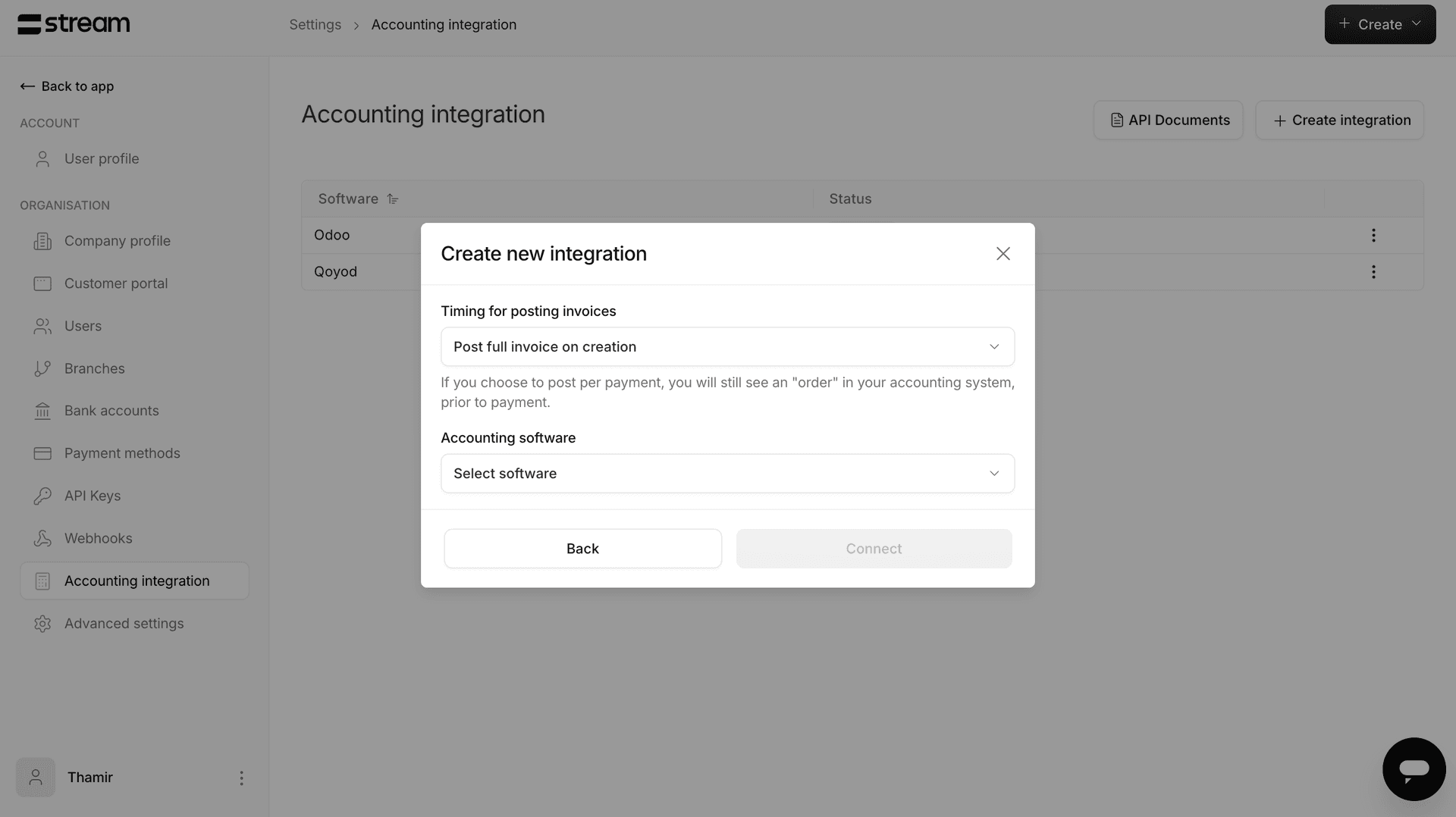The width and height of the screenshot is (1456, 817).
Task: Click the Create integration button
Action: pyautogui.click(x=1339, y=121)
